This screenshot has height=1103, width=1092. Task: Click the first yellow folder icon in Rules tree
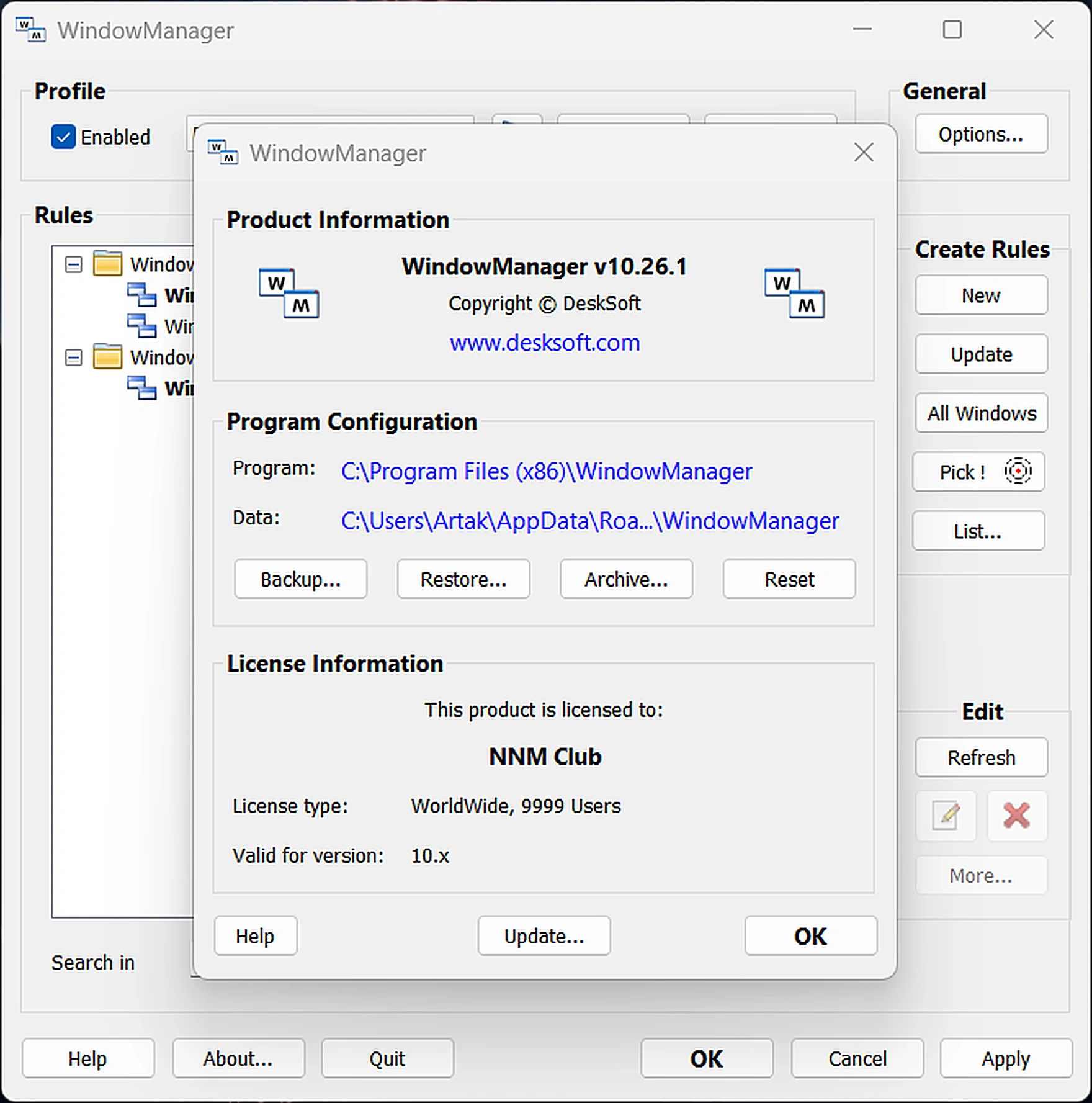(108, 263)
